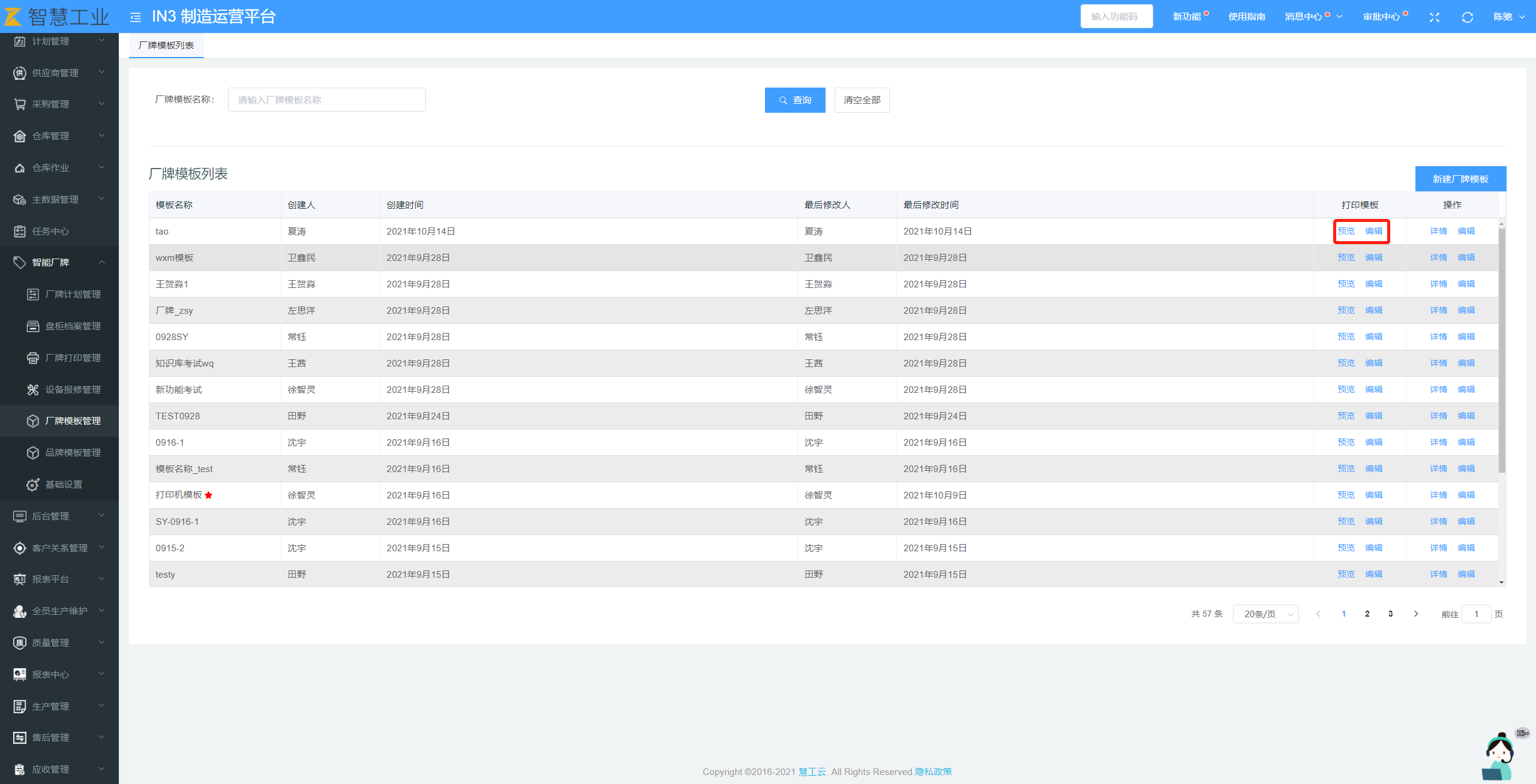Click 预览 for the tao template
This screenshot has height=784, width=1536.
(x=1346, y=232)
